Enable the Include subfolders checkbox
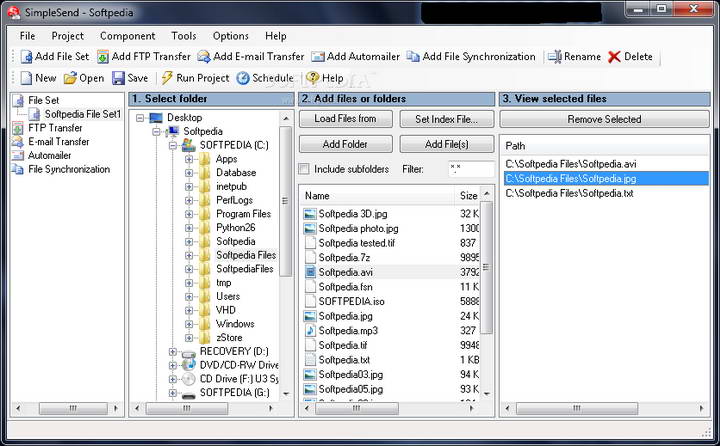This screenshot has width=720, height=446. pos(306,169)
